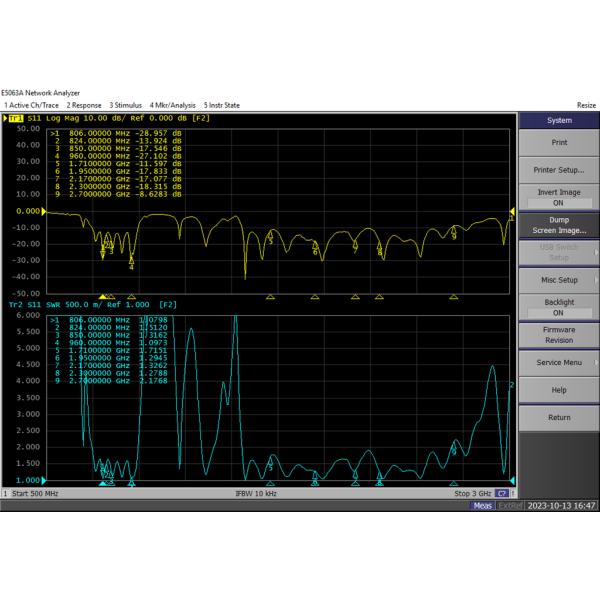
Task: Open the Response menu
Action: point(84,105)
